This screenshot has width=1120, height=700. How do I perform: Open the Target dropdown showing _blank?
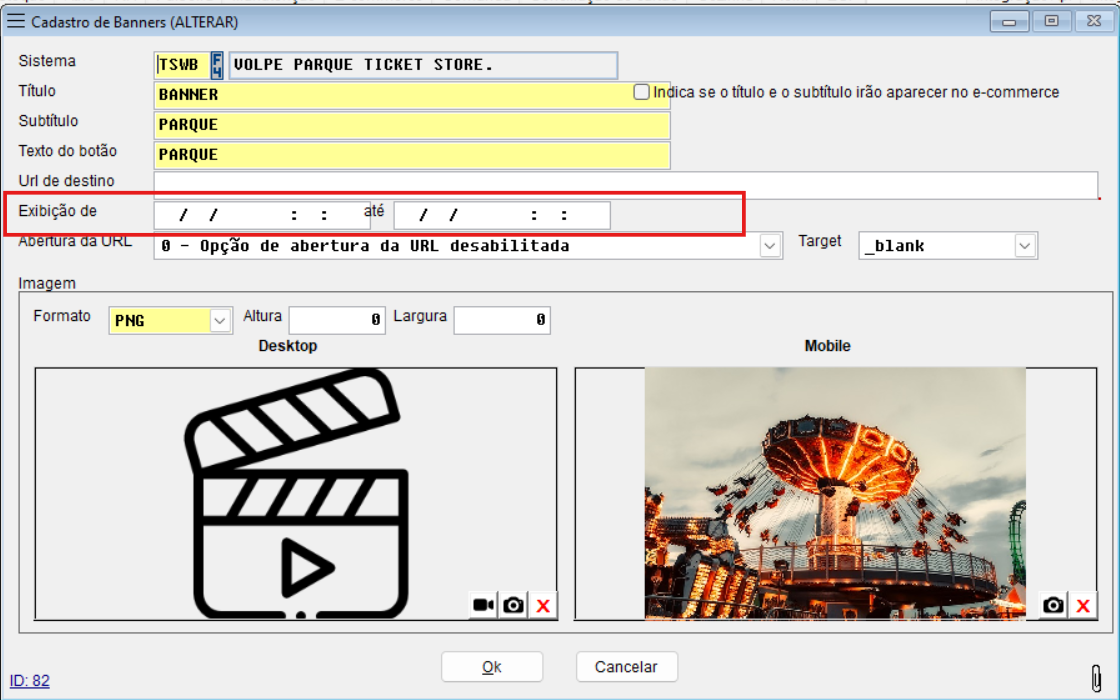coord(1025,246)
